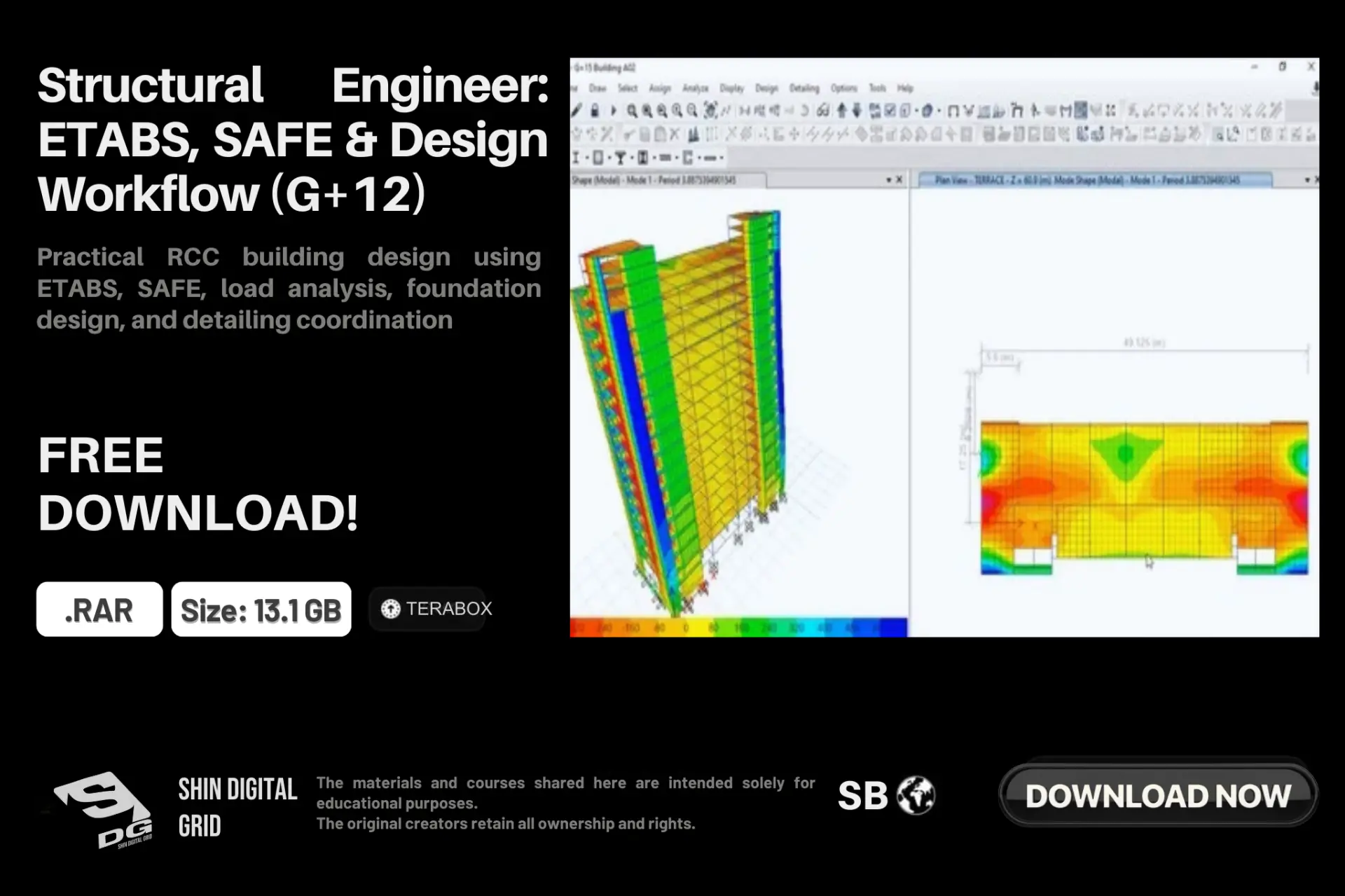
Task: Click the I-beam section icon
Action: pos(576,157)
